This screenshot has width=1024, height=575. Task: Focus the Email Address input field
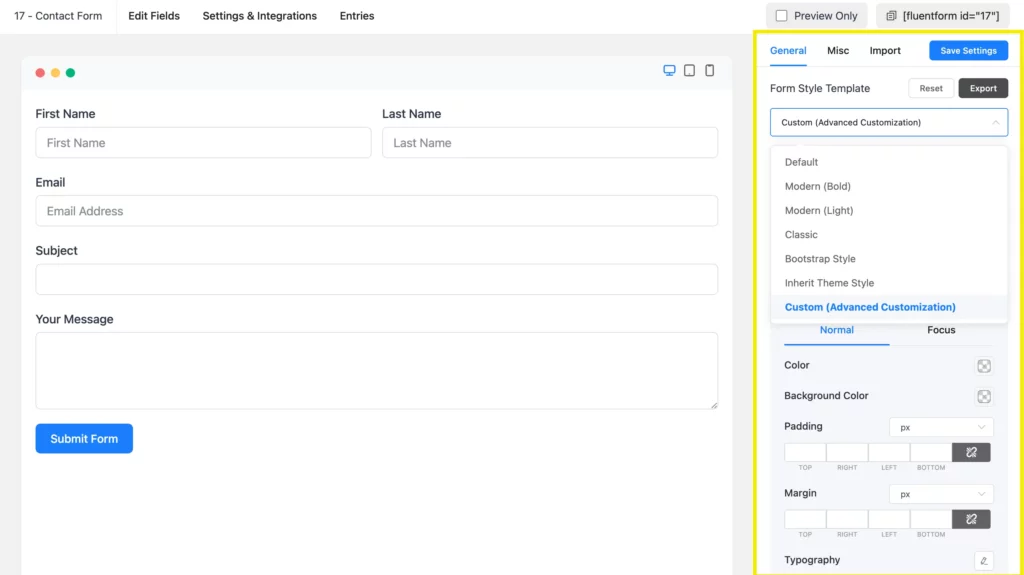click(377, 211)
